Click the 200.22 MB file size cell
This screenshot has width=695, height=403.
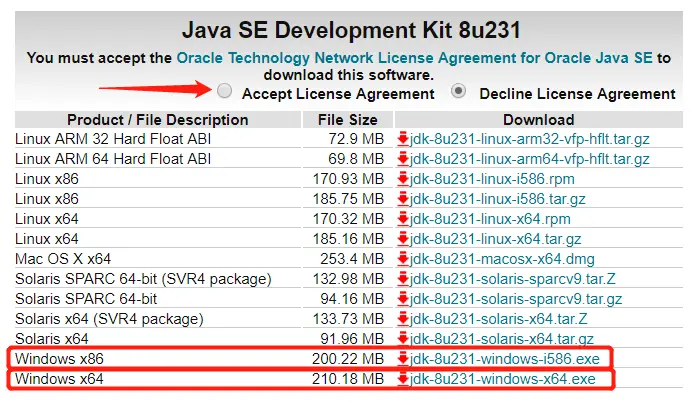click(348, 359)
